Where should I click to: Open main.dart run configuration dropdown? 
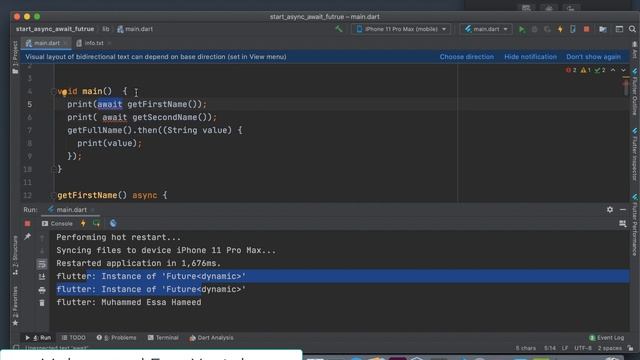[x=486, y=29]
